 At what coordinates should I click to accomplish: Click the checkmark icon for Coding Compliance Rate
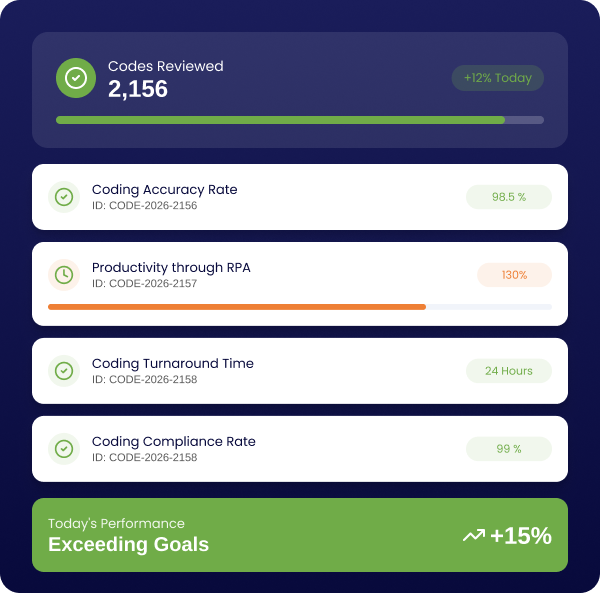point(64,449)
